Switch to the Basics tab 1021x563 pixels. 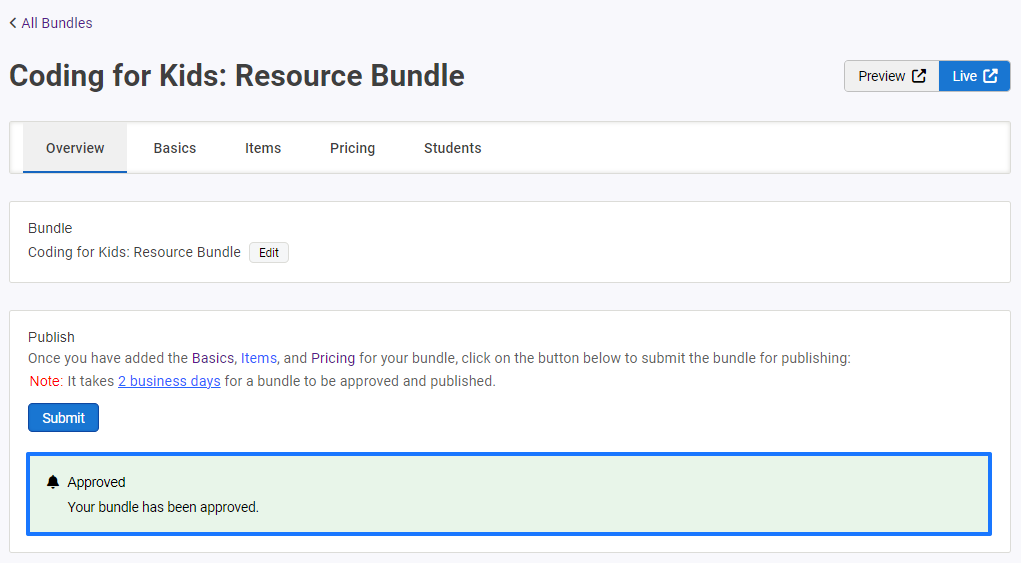(x=175, y=148)
